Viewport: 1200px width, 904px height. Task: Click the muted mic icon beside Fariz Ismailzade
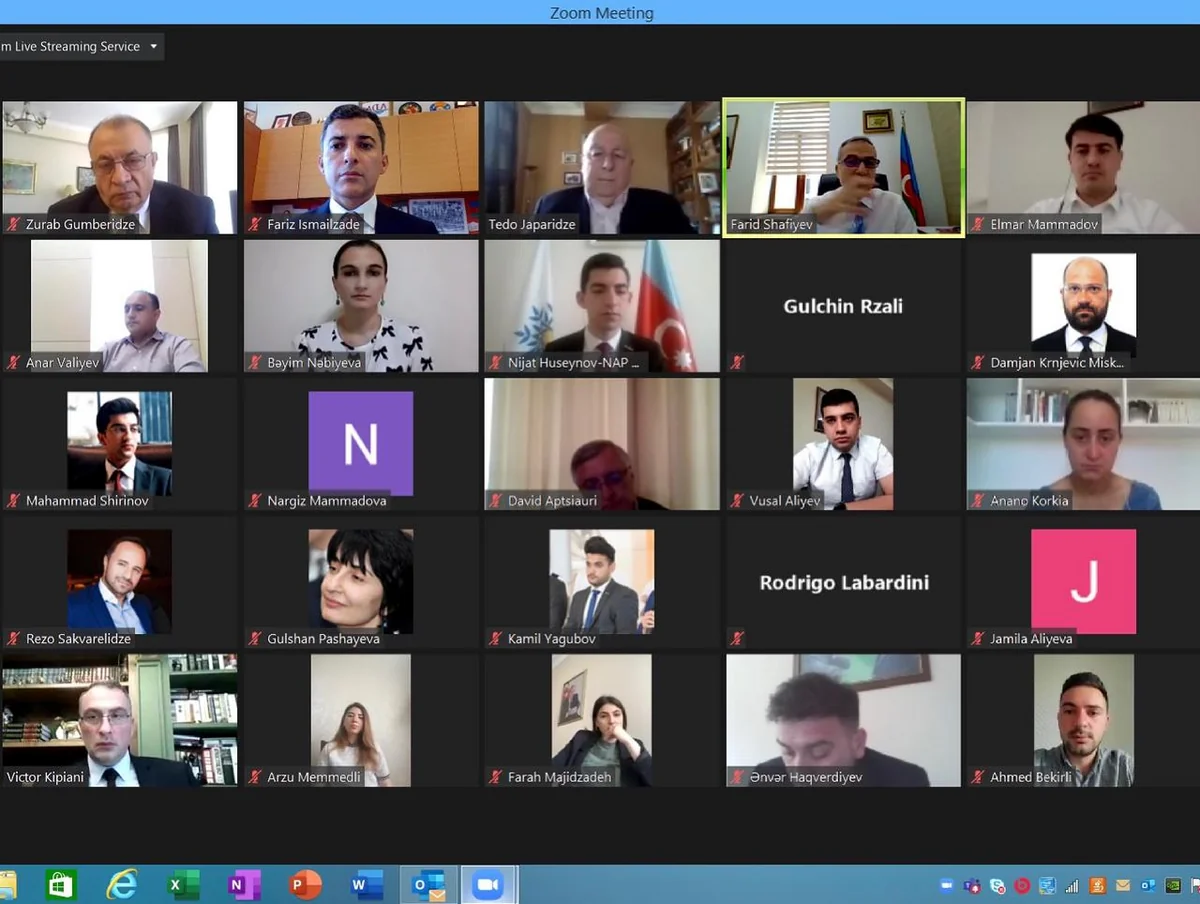(255, 225)
